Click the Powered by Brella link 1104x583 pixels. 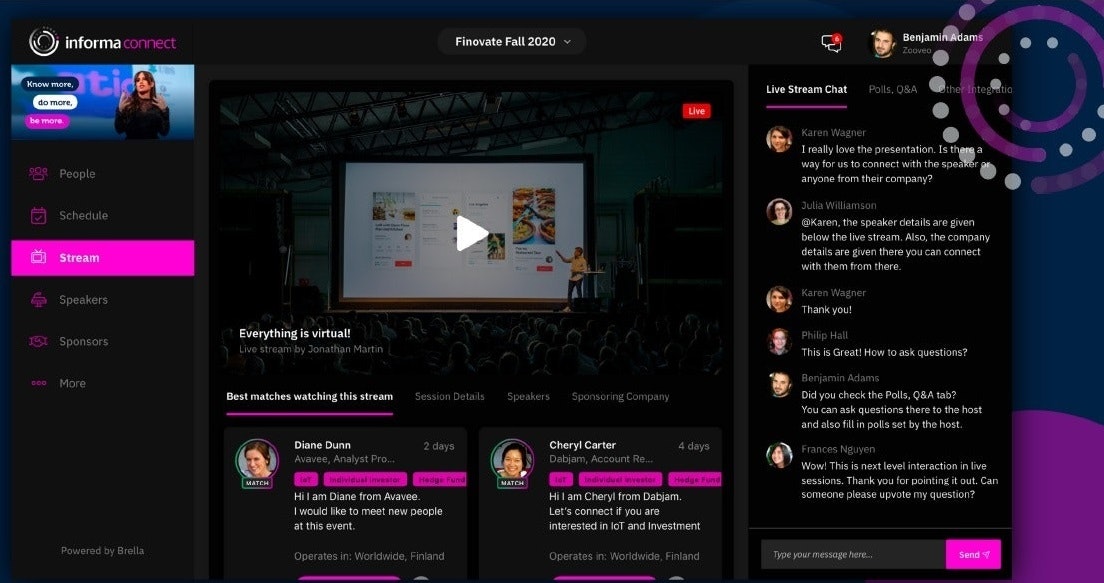point(102,550)
